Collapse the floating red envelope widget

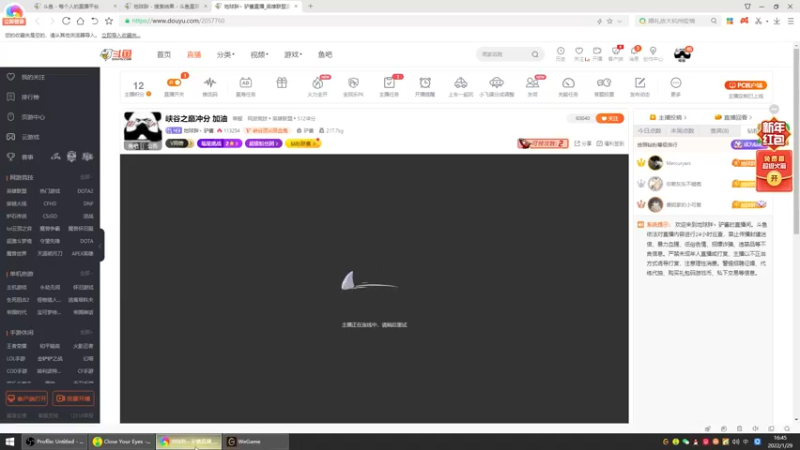pyautogui.click(x=774, y=109)
